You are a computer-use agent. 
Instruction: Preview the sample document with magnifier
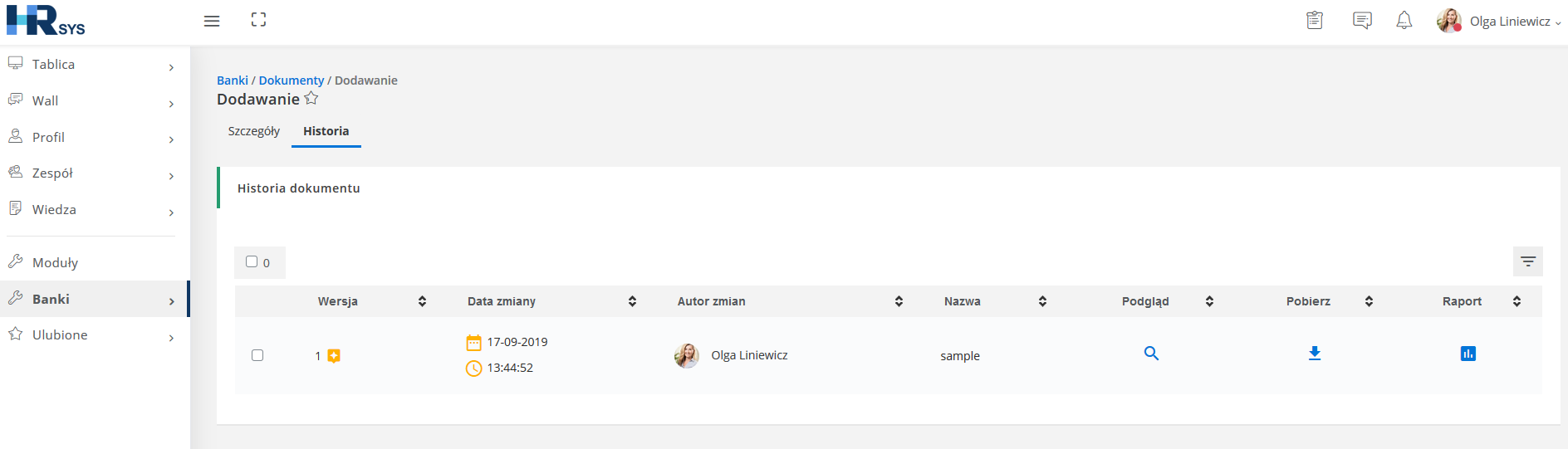pyautogui.click(x=1151, y=354)
